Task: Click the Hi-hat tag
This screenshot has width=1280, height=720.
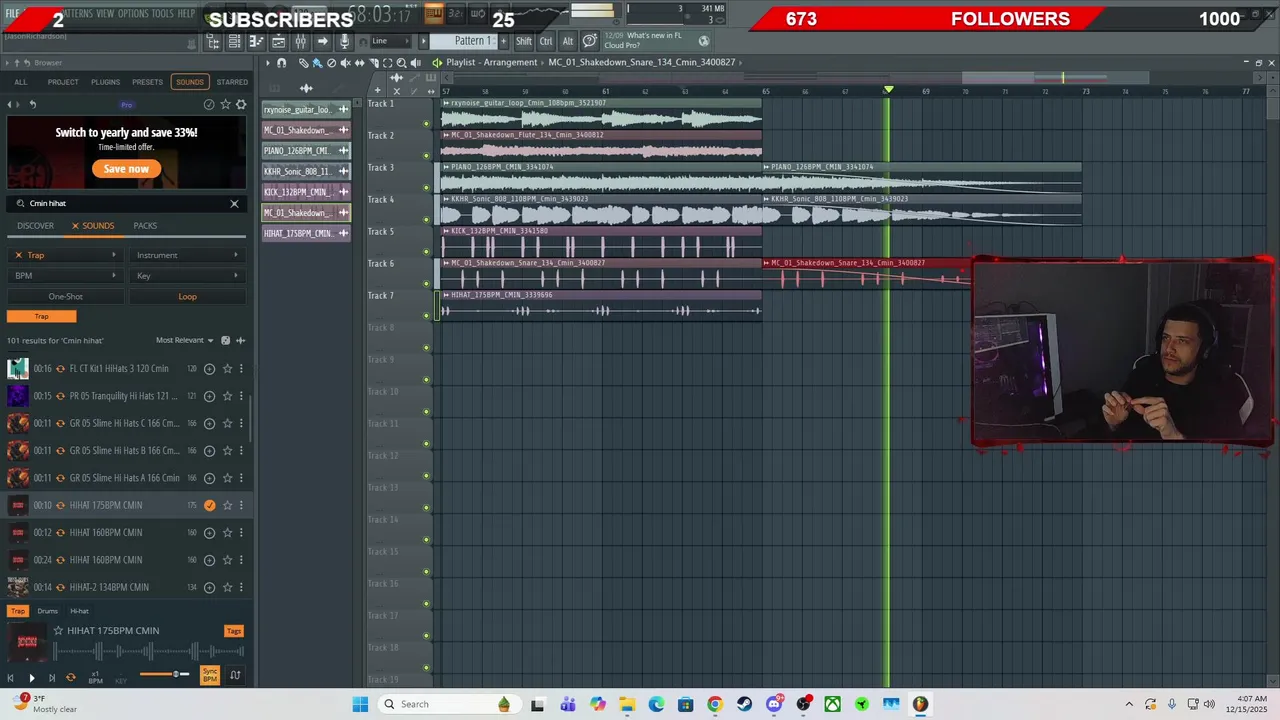Action: point(80,611)
